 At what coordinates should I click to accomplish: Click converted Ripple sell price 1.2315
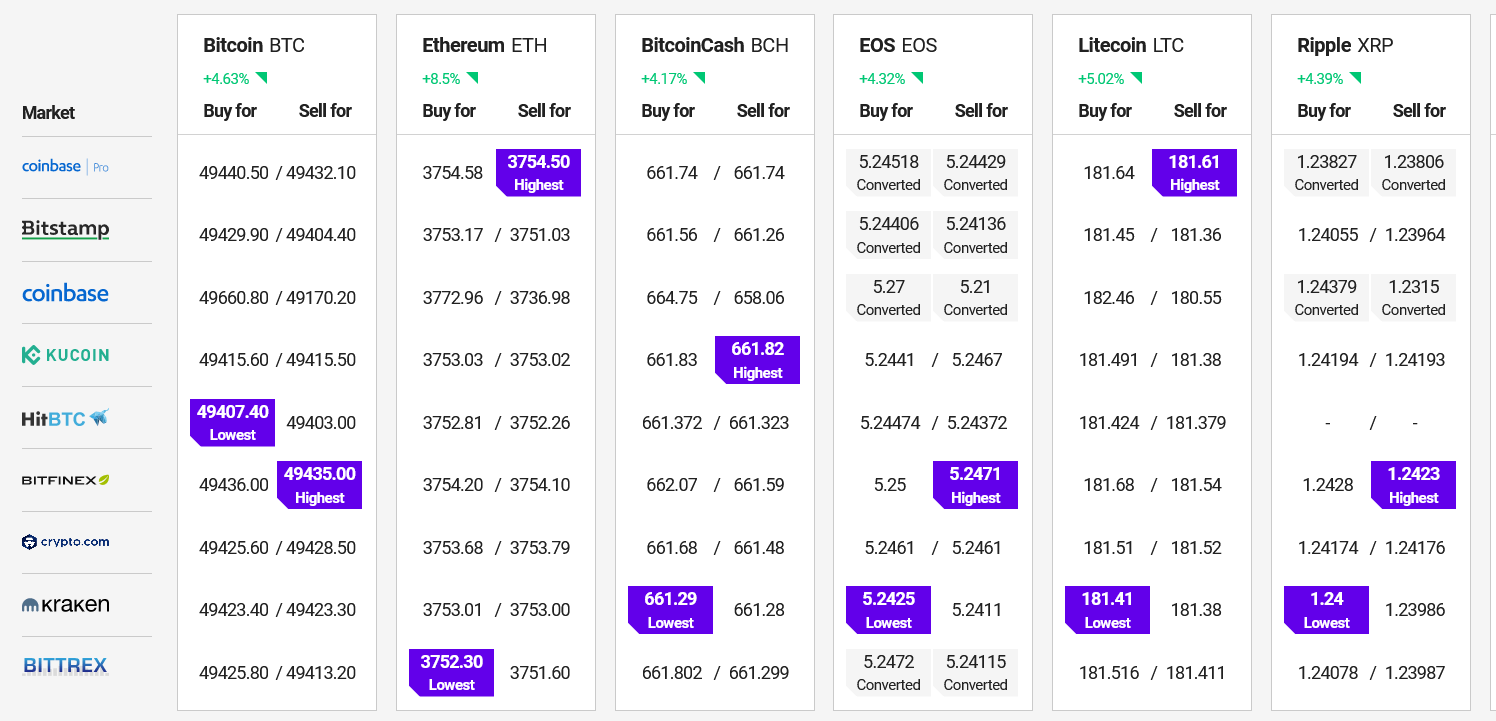pos(1413,297)
